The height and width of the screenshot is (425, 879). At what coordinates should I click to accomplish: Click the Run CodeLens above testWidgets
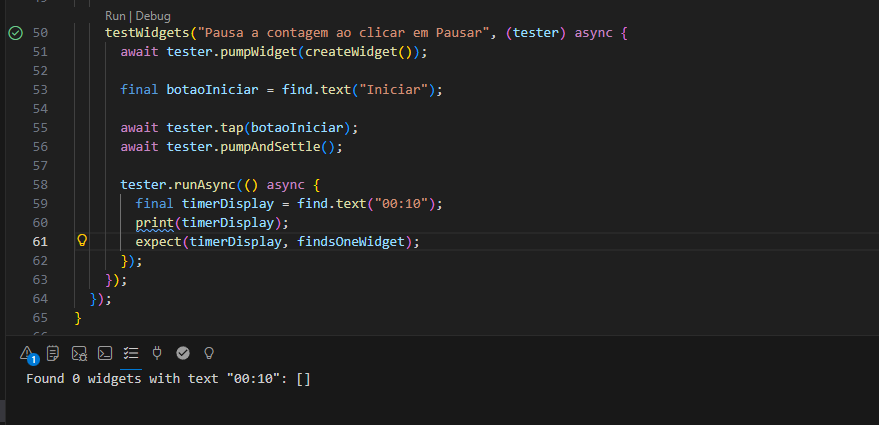tap(115, 16)
